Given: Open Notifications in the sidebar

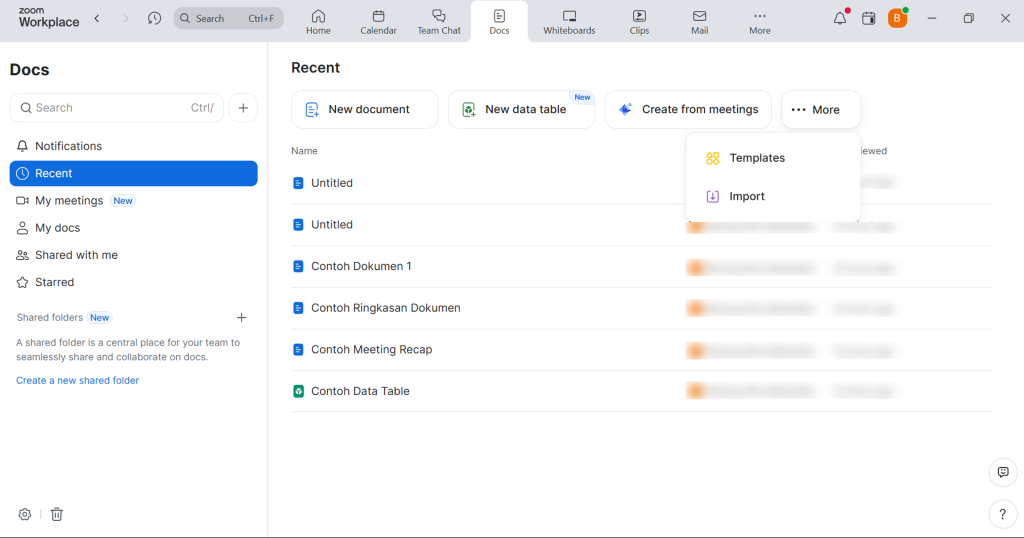Looking at the screenshot, I should click(x=133, y=146).
